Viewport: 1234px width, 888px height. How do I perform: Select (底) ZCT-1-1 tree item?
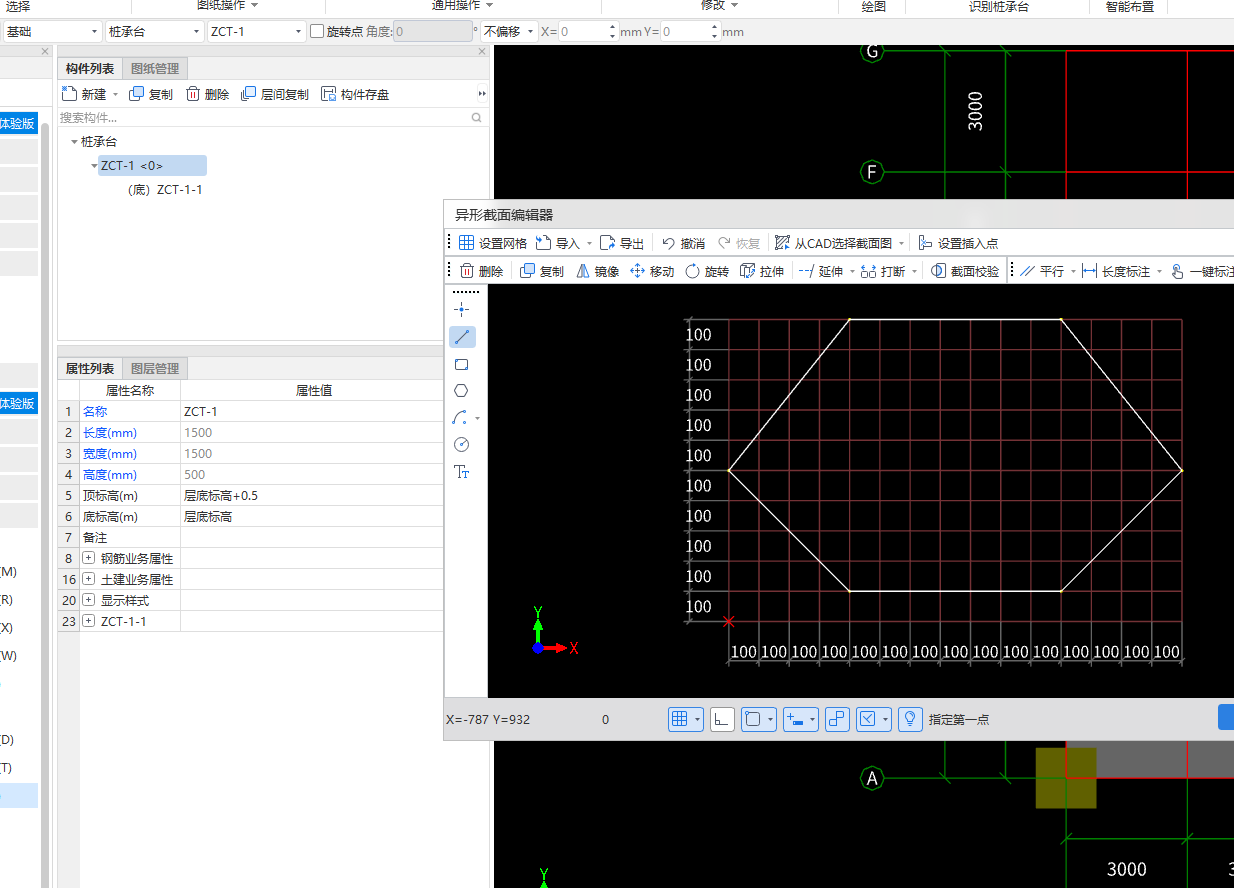coord(166,189)
